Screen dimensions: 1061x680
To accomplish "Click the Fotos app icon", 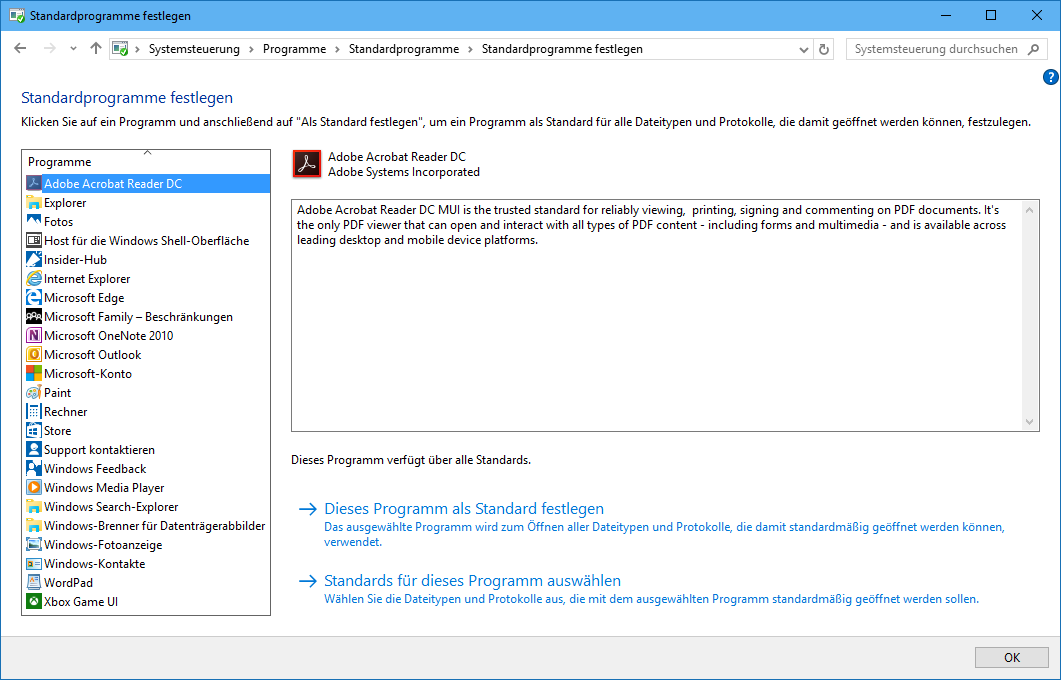I will point(34,221).
